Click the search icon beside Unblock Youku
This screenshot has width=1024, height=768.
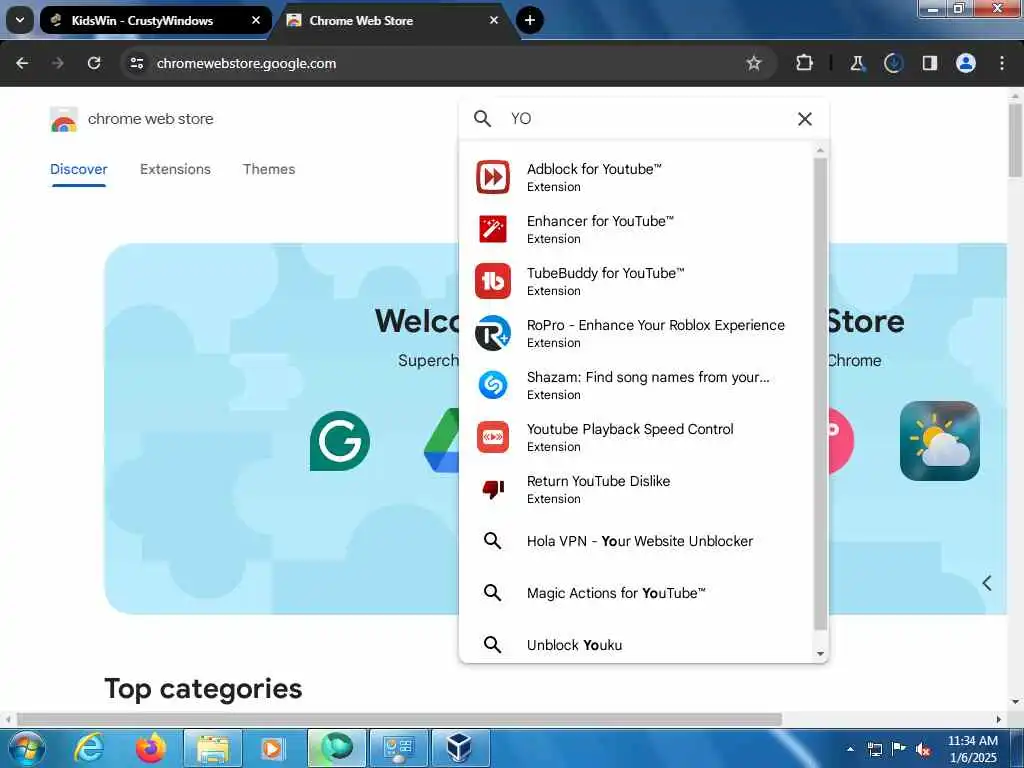click(492, 645)
